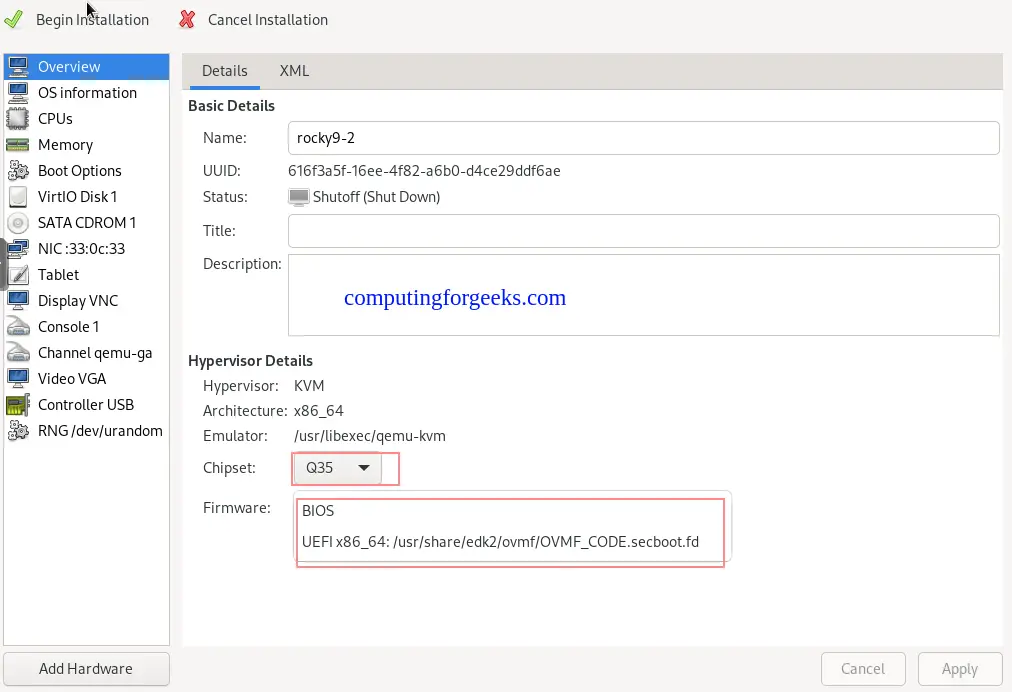
Task: Select Video VGA in the hardware list
Action: pos(86,378)
